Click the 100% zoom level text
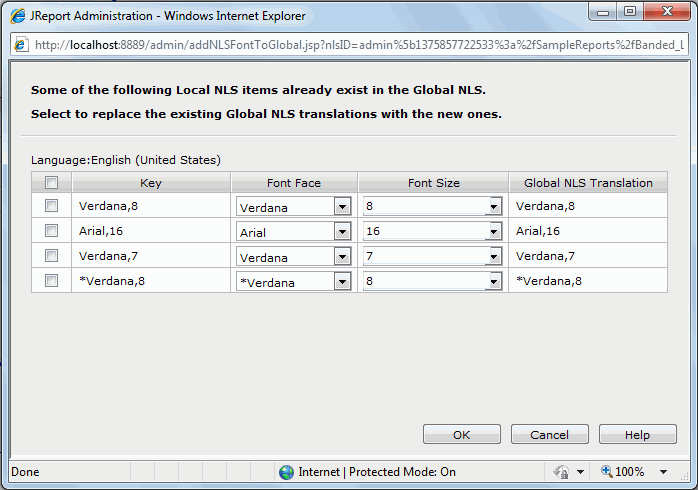The image size is (698, 490). point(629,472)
